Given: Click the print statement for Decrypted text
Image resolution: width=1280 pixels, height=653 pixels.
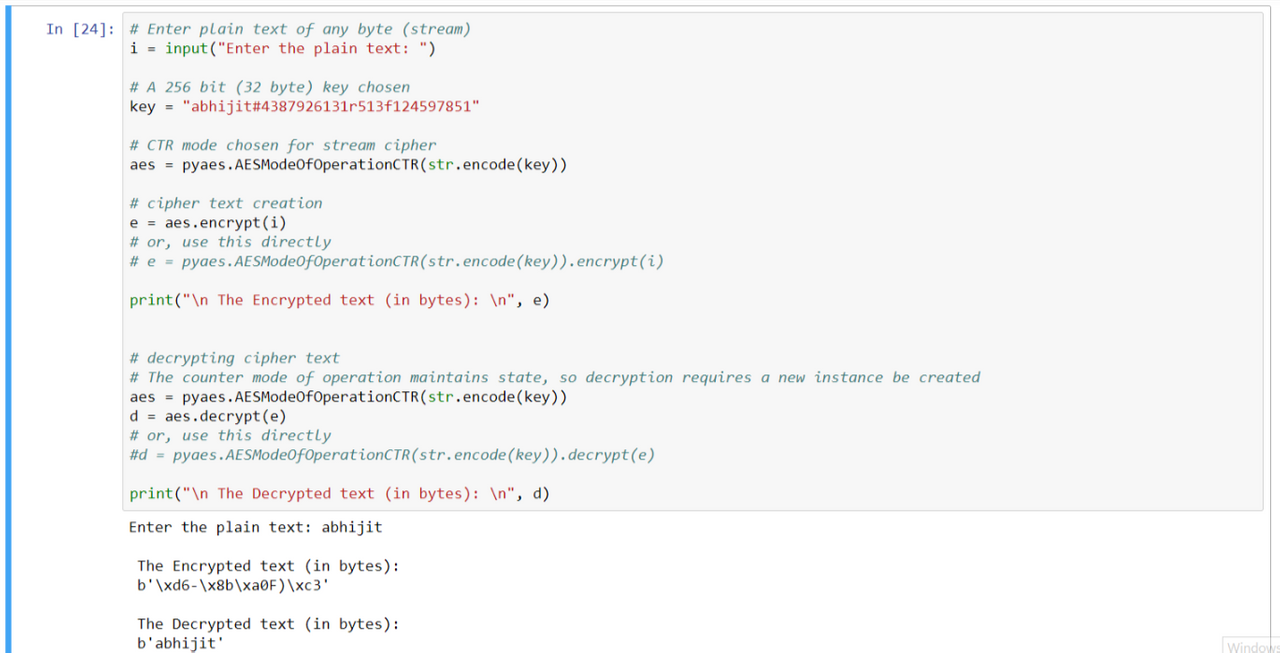Looking at the screenshot, I should 339,494.
